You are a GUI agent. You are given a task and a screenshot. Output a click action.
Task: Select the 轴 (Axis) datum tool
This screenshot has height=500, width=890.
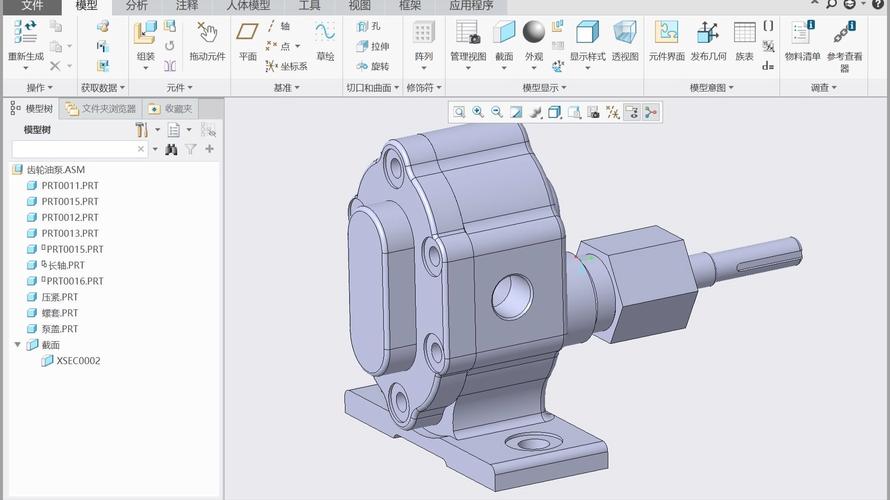(x=279, y=26)
